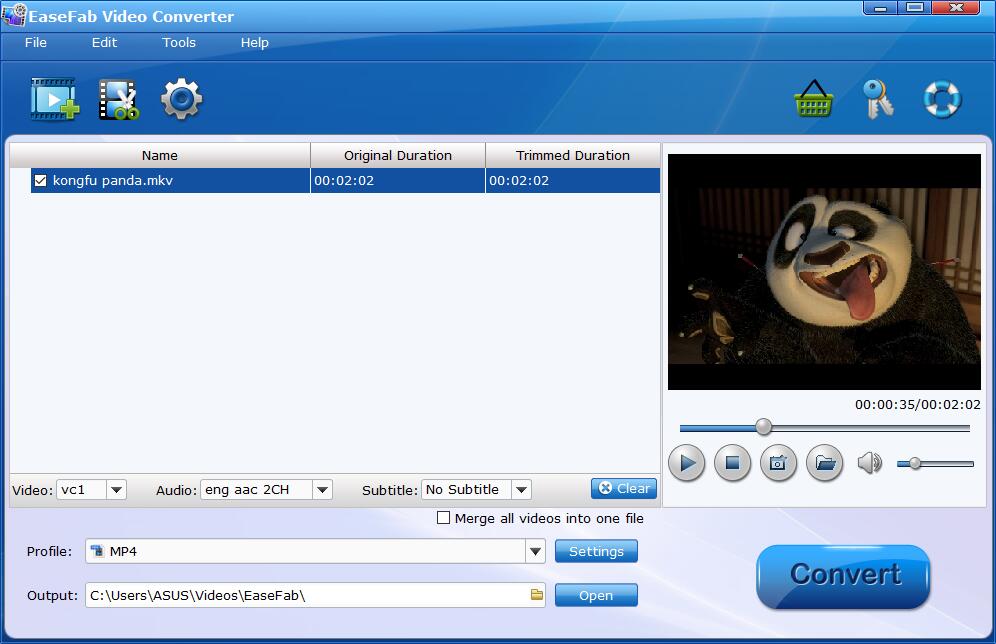Click the profile Settings button
This screenshot has width=996, height=644.
tap(596, 551)
